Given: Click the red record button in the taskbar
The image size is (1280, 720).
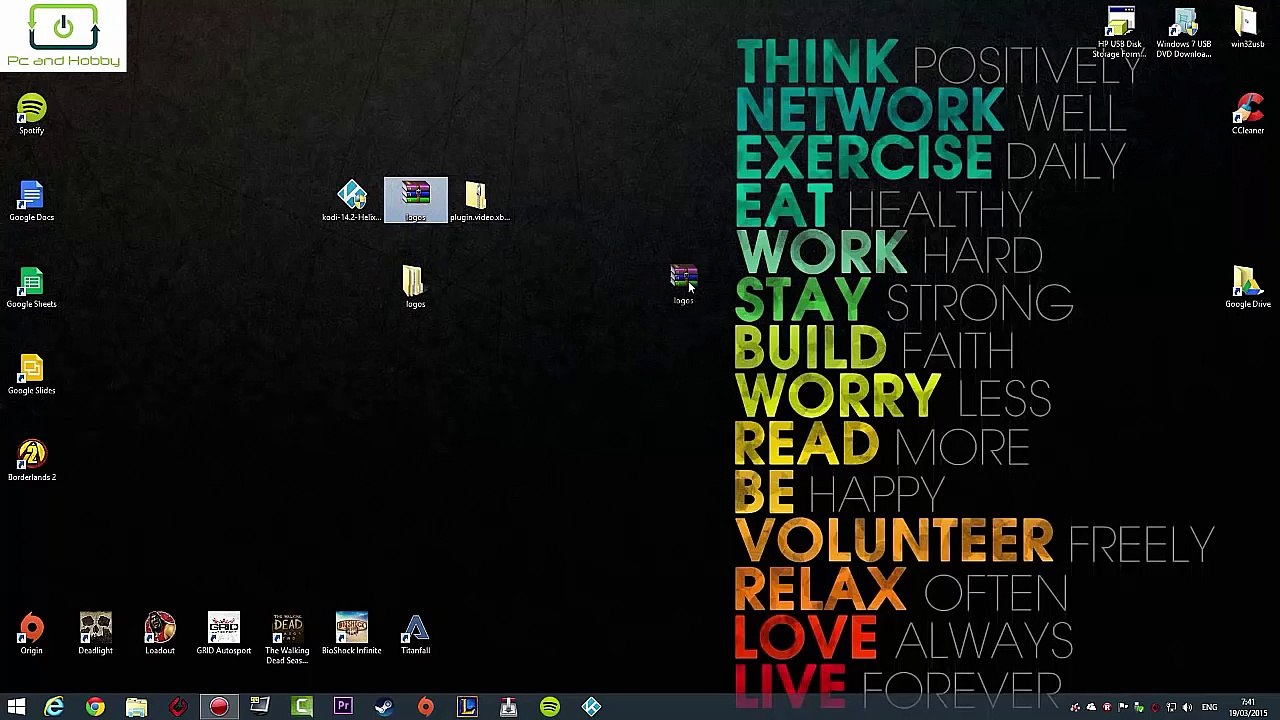Looking at the screenshot, I should pos(219,708).
